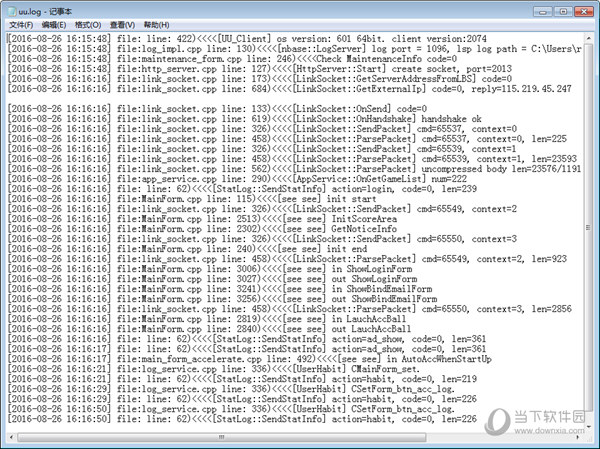Click the Notepad icon in the title bar
The width and height of the screenshot is (600, 449).
click(10, 8)
